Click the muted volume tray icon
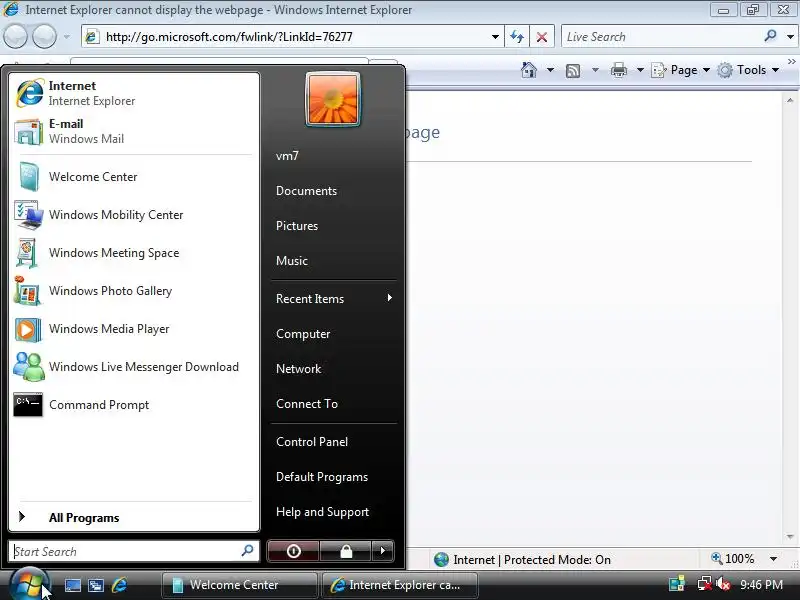This screenshot has width=800, height=600. click(x=723, y=584)
